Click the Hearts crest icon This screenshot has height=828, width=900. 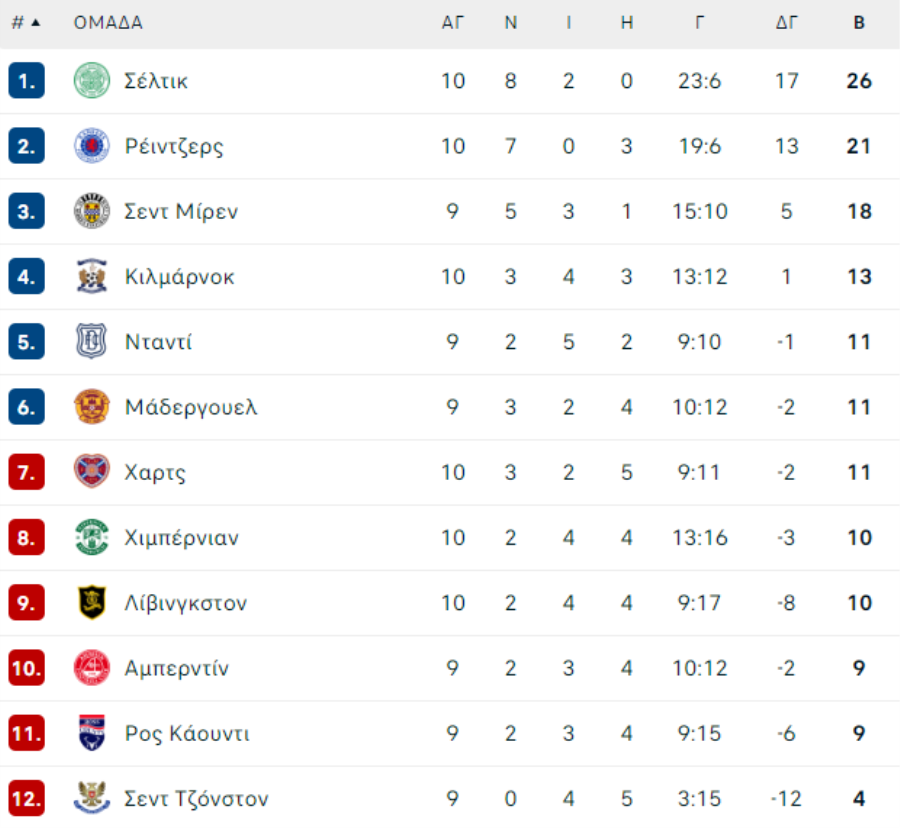(92, 472)
